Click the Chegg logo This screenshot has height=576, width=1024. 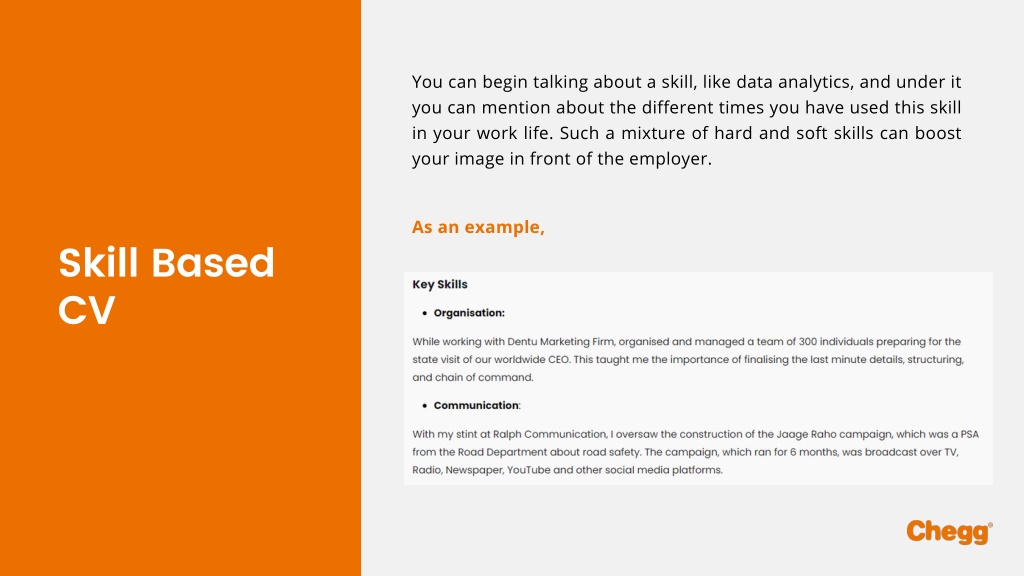click(x=949, y=532)
